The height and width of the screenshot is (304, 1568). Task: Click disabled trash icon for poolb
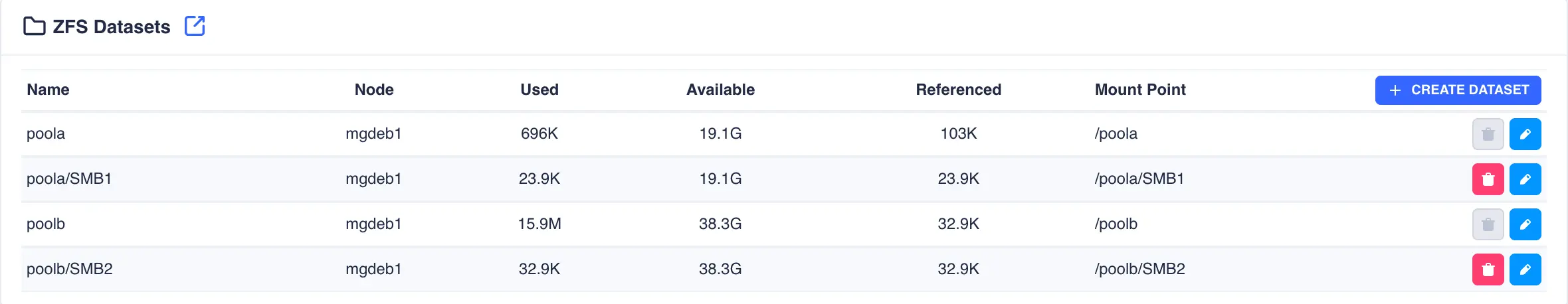click(x=1488, y=224)
